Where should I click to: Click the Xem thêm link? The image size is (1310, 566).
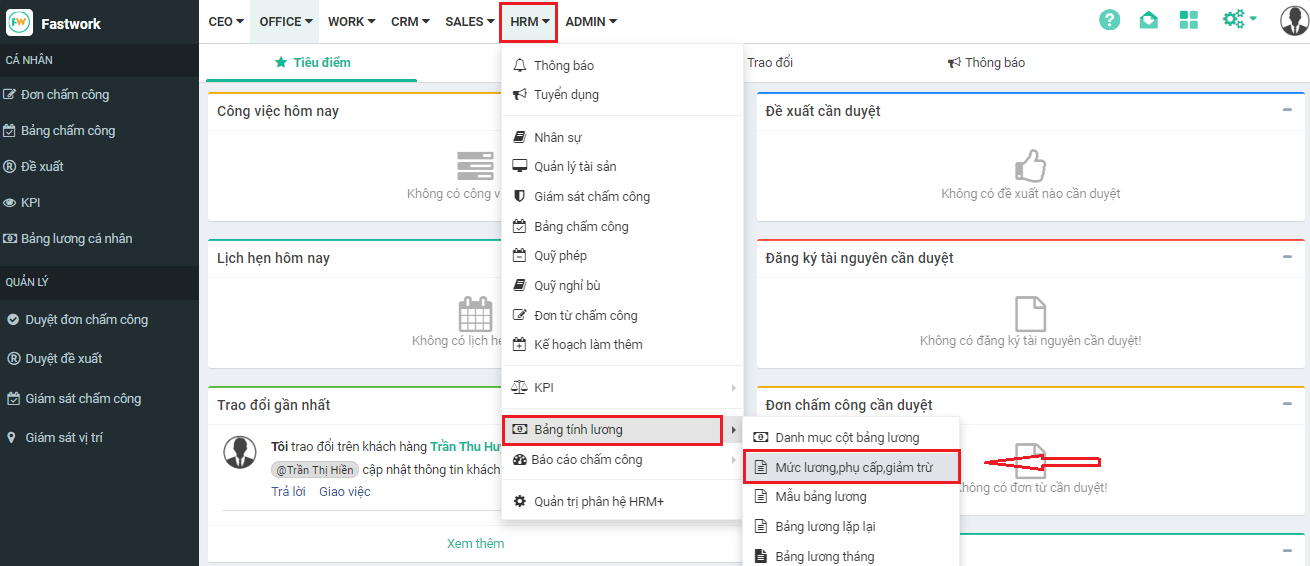coord(475,544)
